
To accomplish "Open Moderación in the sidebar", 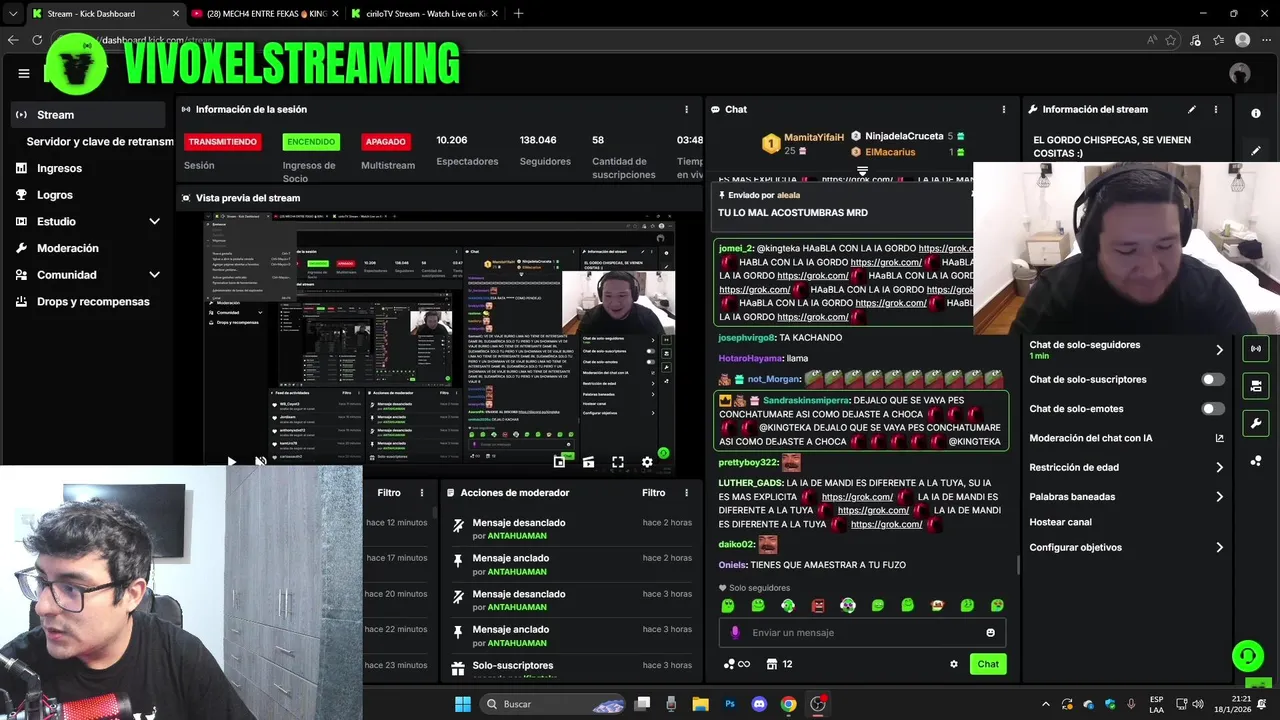I will click(68, 248).
